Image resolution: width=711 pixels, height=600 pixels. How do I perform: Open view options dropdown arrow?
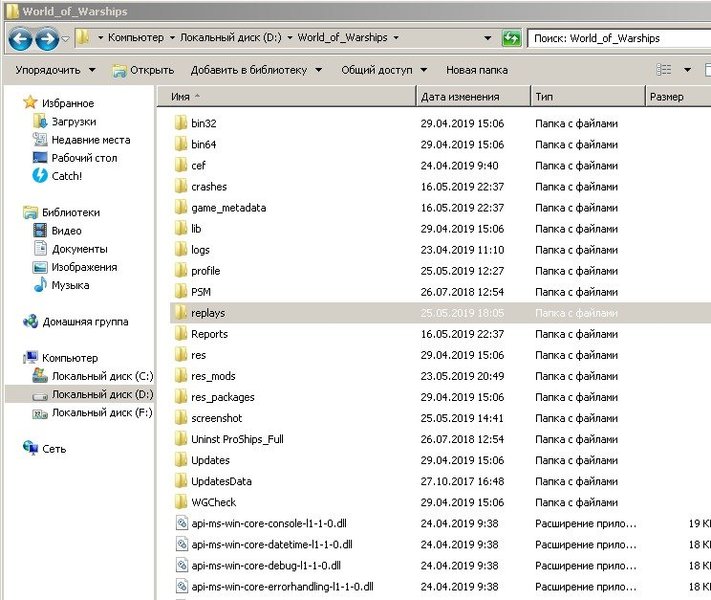tap(687, 70)
